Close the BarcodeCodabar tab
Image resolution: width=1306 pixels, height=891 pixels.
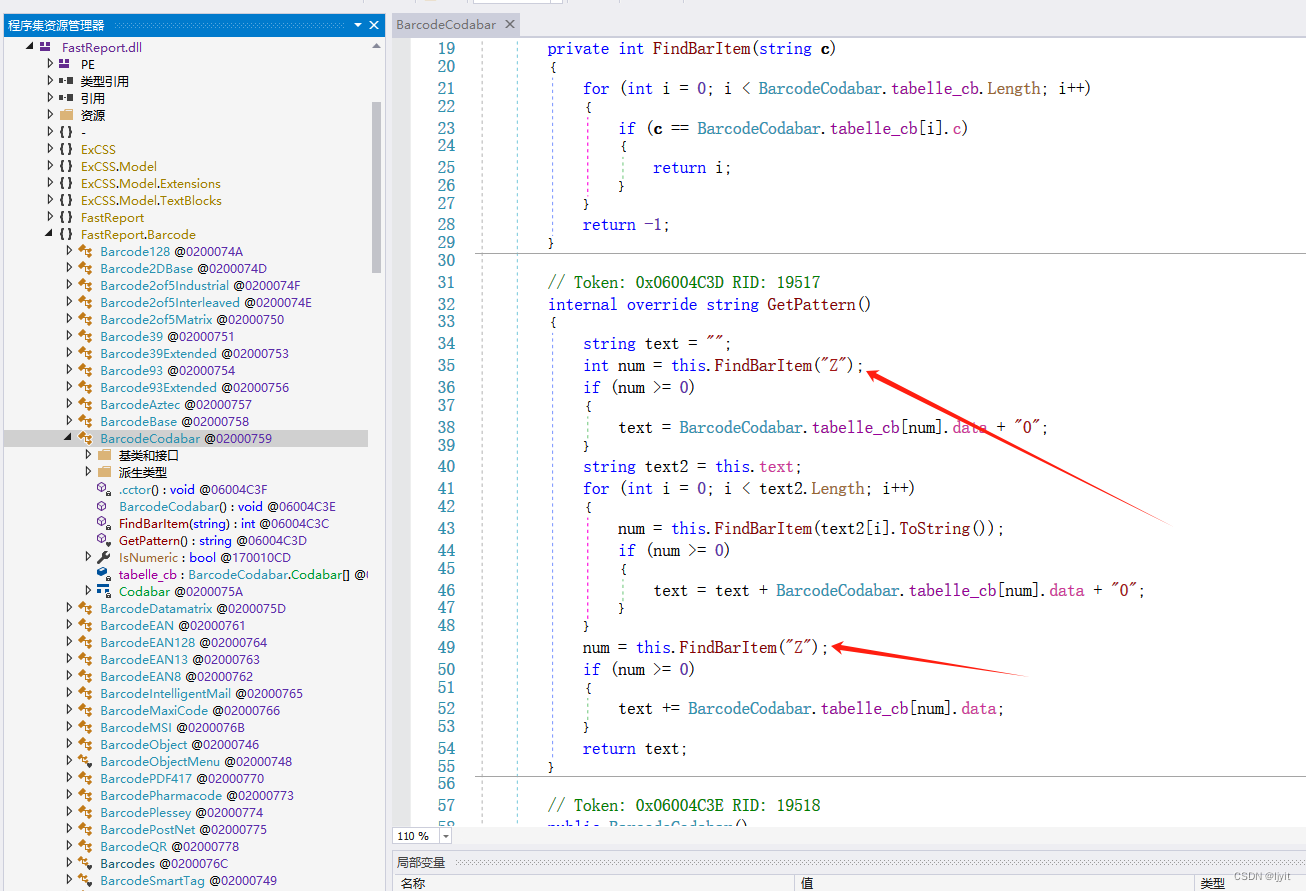[509, 24]
